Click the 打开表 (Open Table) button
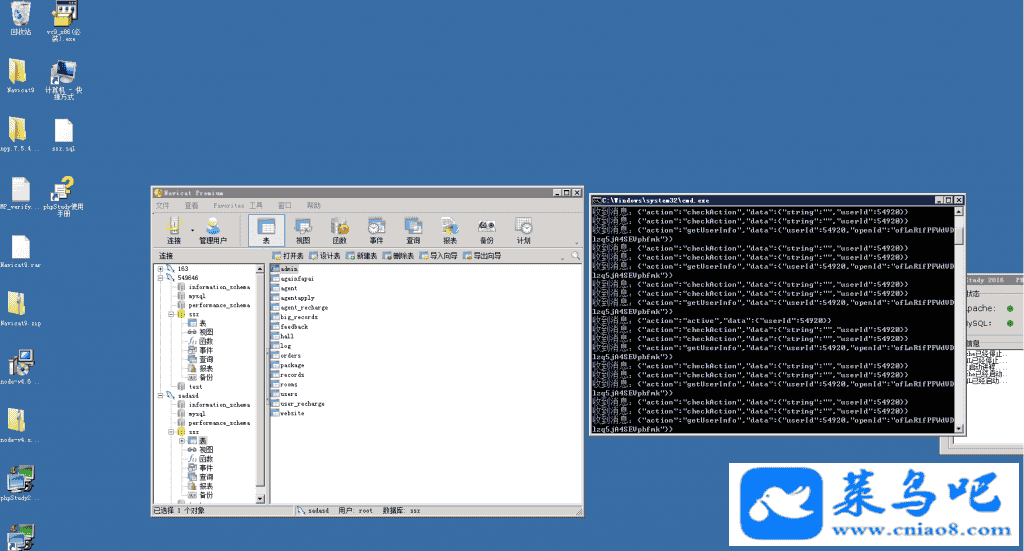This screenshot has width=1024, height=551. pyautogui.click(x=289, y=256)
